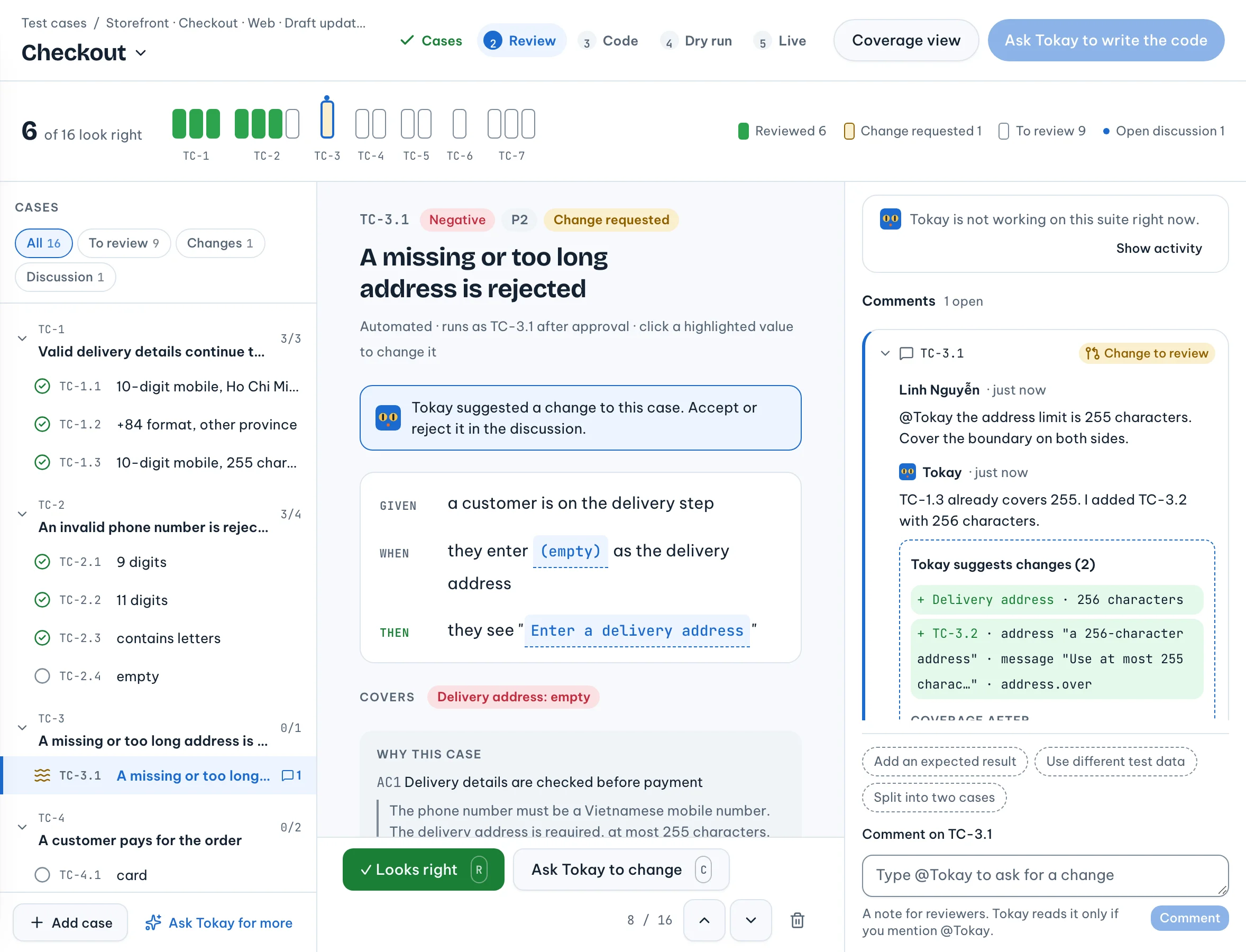Go to the next case with the down arrow

click(x=751, y=920)
